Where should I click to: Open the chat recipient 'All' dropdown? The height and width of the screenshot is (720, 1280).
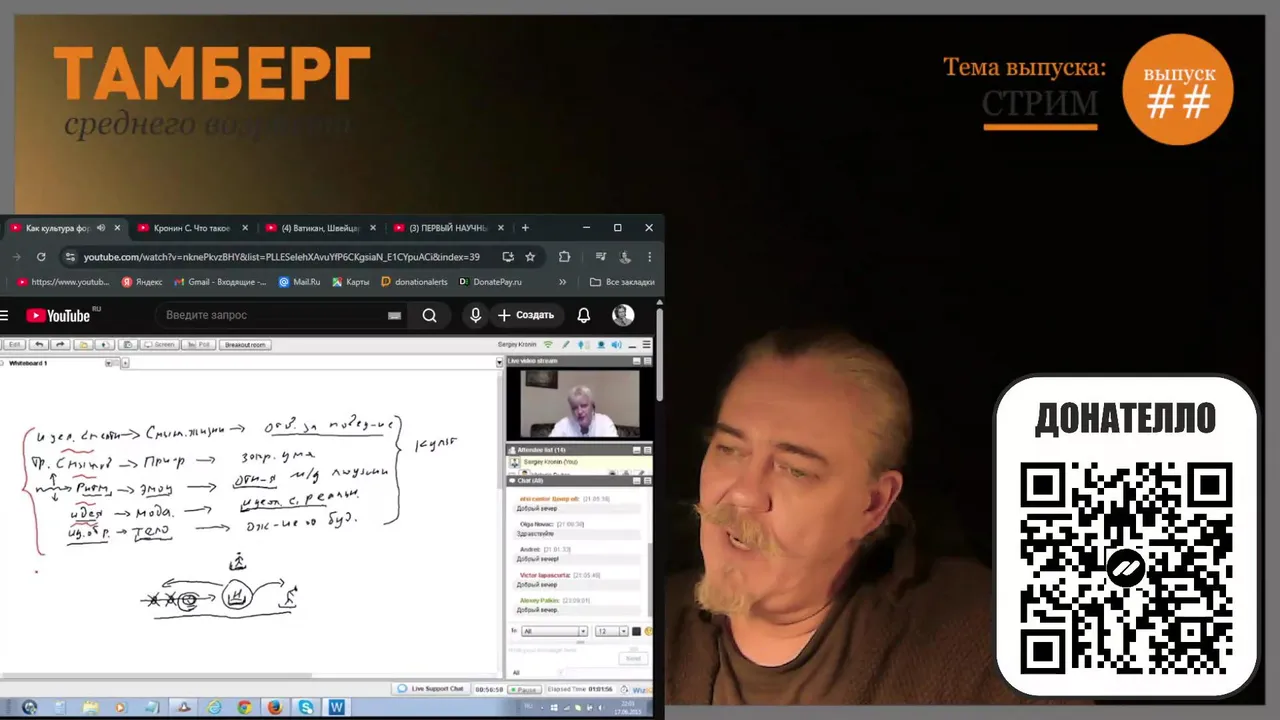(555, 631)
